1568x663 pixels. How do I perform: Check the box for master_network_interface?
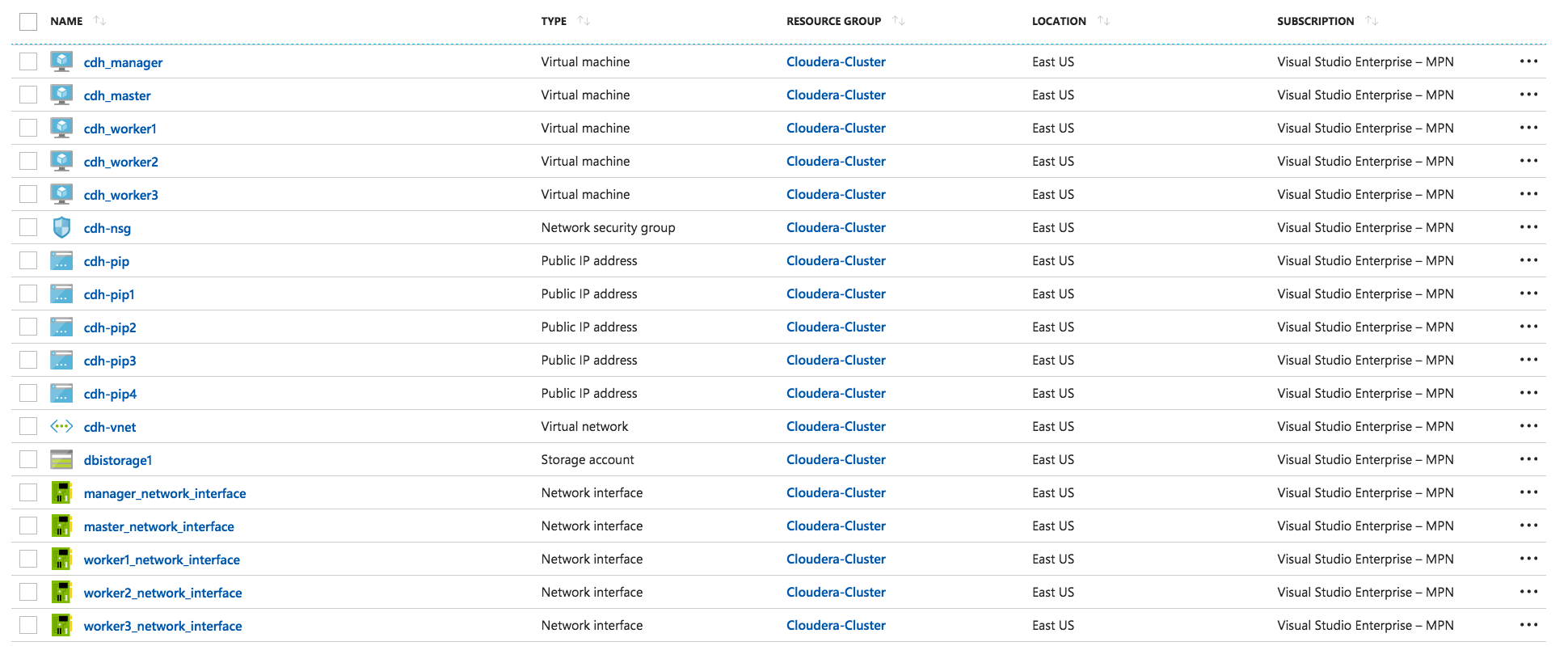28,526
